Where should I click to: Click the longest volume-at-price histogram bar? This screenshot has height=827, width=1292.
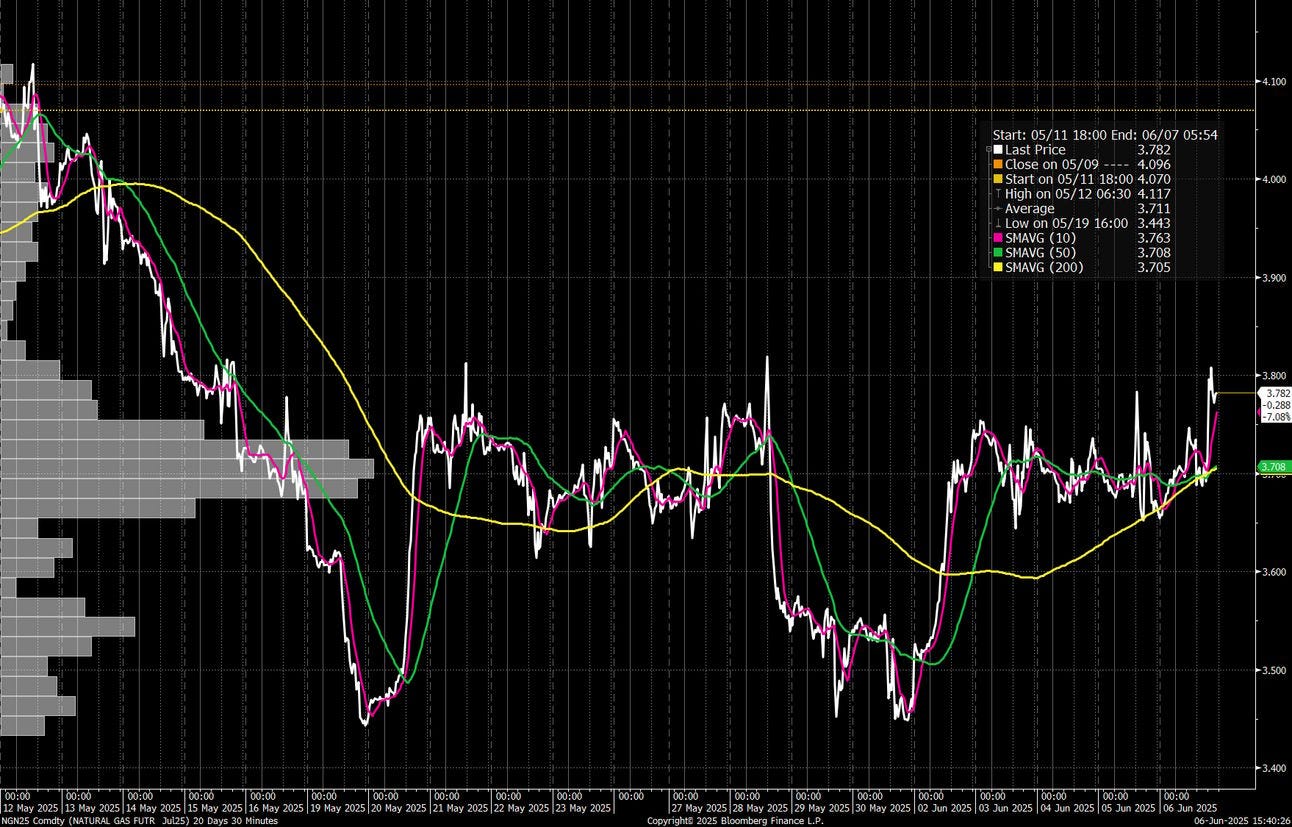187,469
